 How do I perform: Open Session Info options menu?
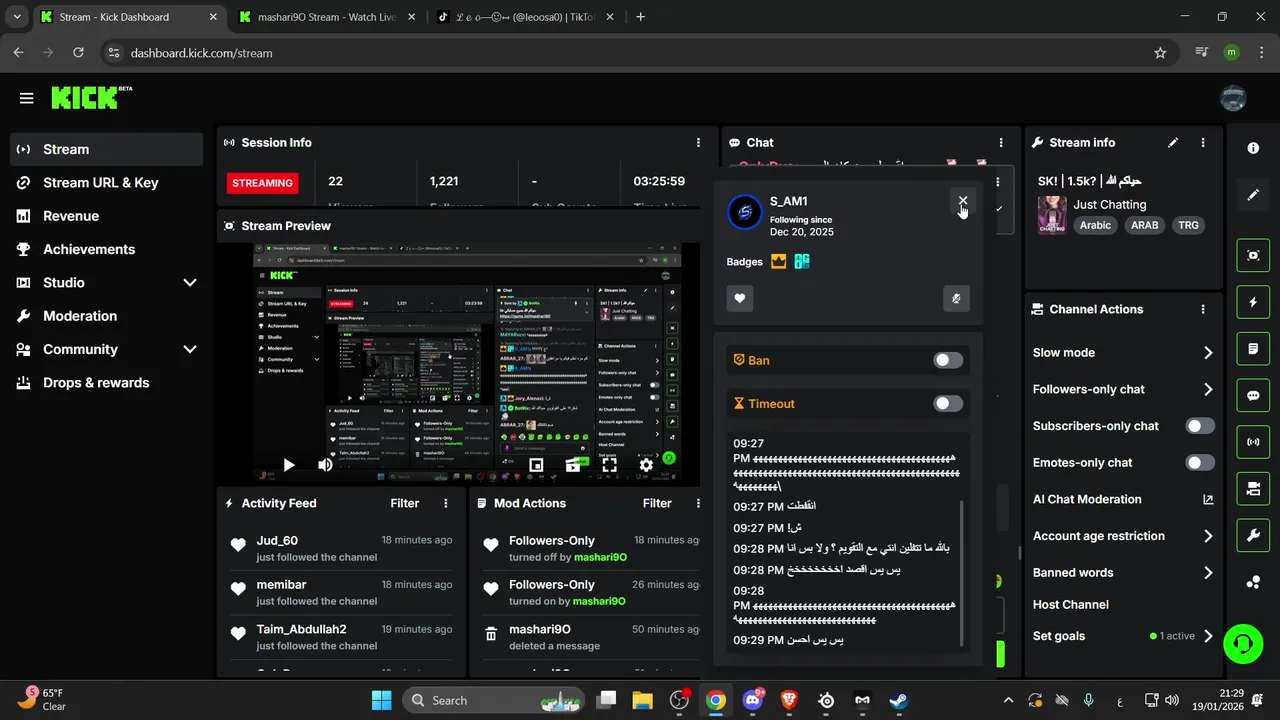coord(698,143)
